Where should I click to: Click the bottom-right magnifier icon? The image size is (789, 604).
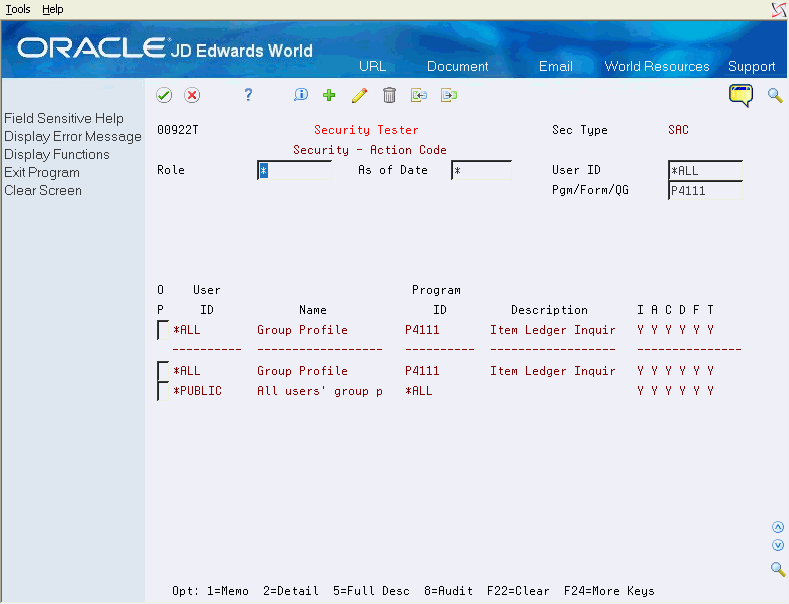(x=778, y=569)
